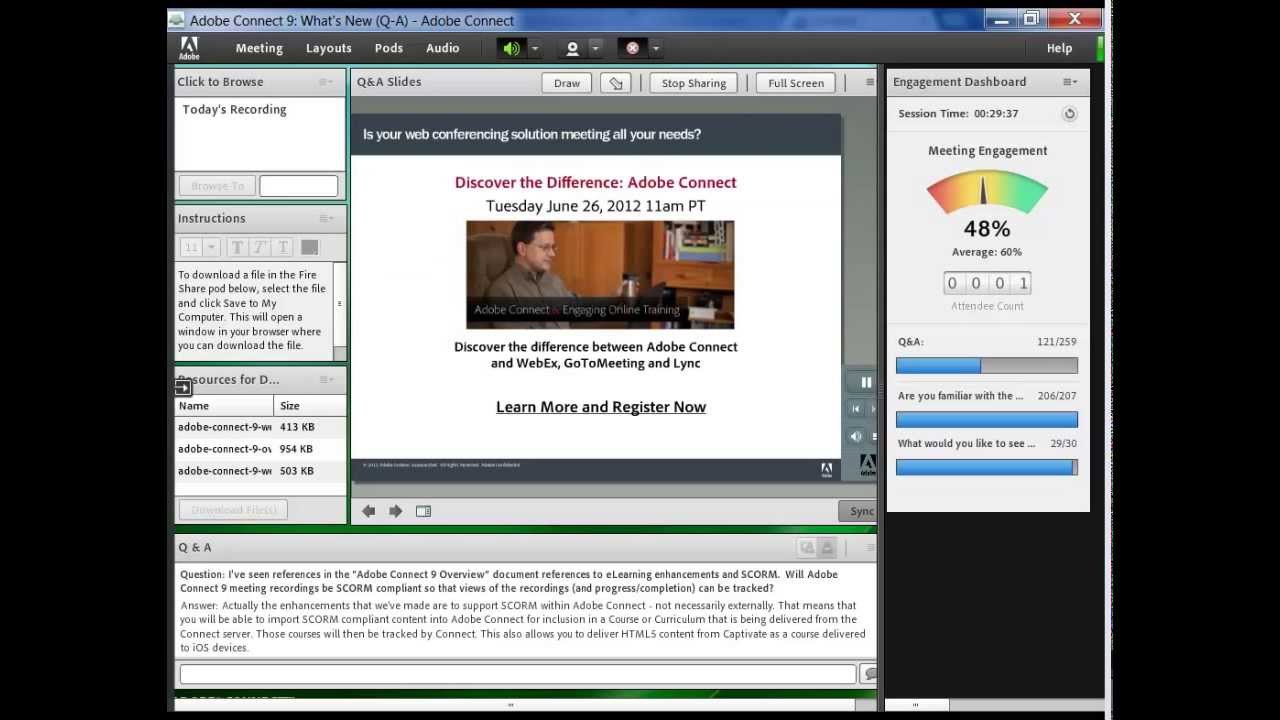Click the Full Screen button
The image size is (1280, 720).
796,83
